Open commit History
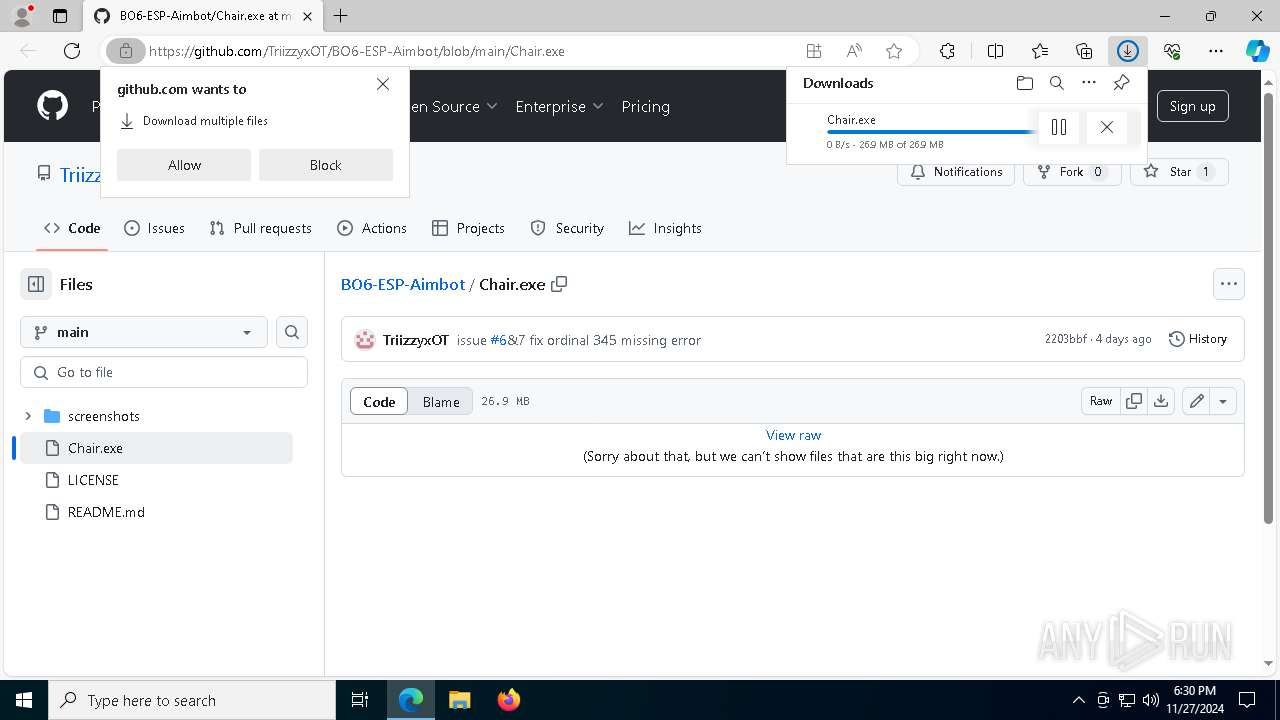Image resolution: width=1280 pixels, height=720 pixels. tap(1198, 339)
